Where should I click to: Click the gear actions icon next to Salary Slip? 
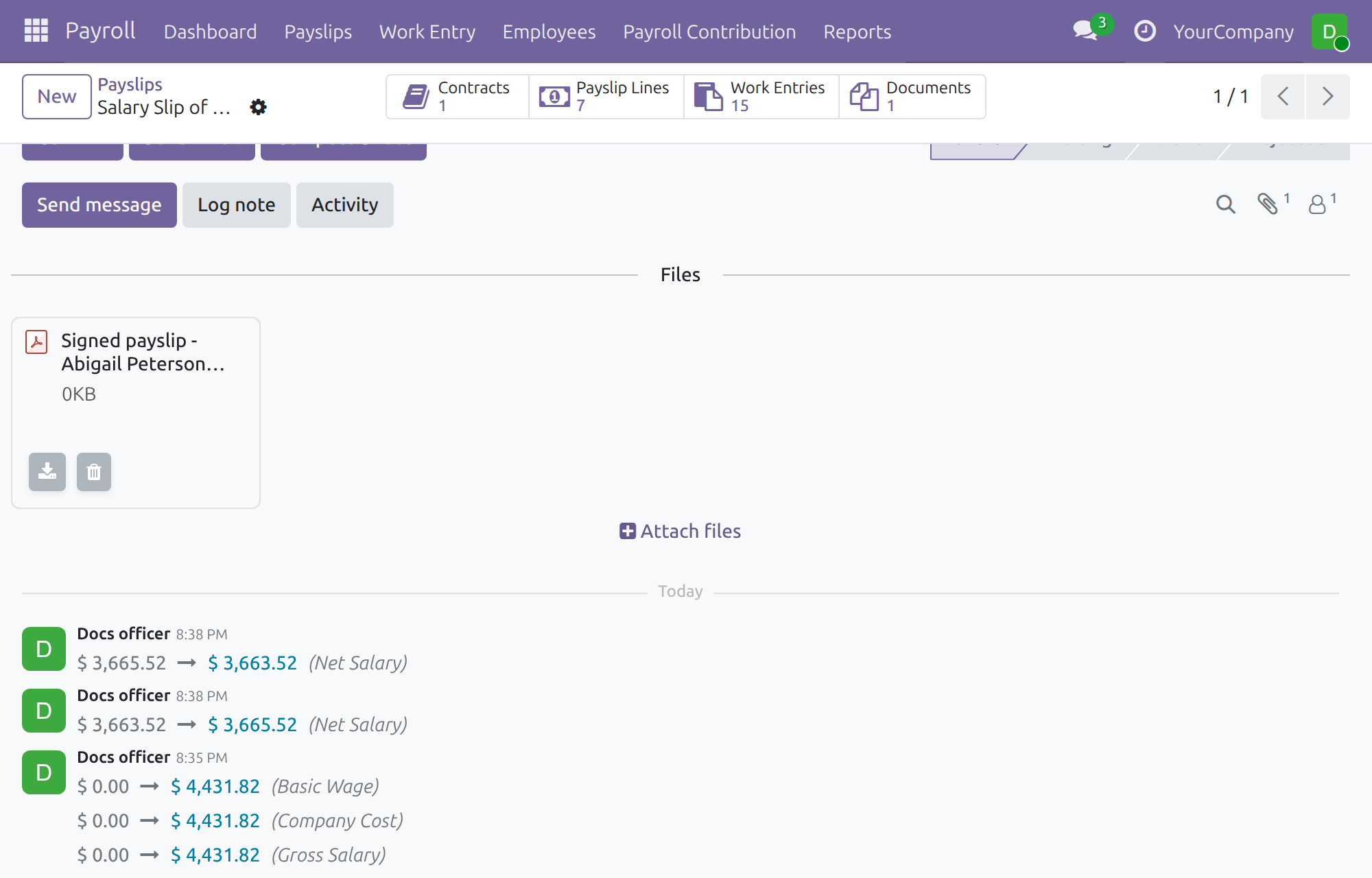[258, 107]
